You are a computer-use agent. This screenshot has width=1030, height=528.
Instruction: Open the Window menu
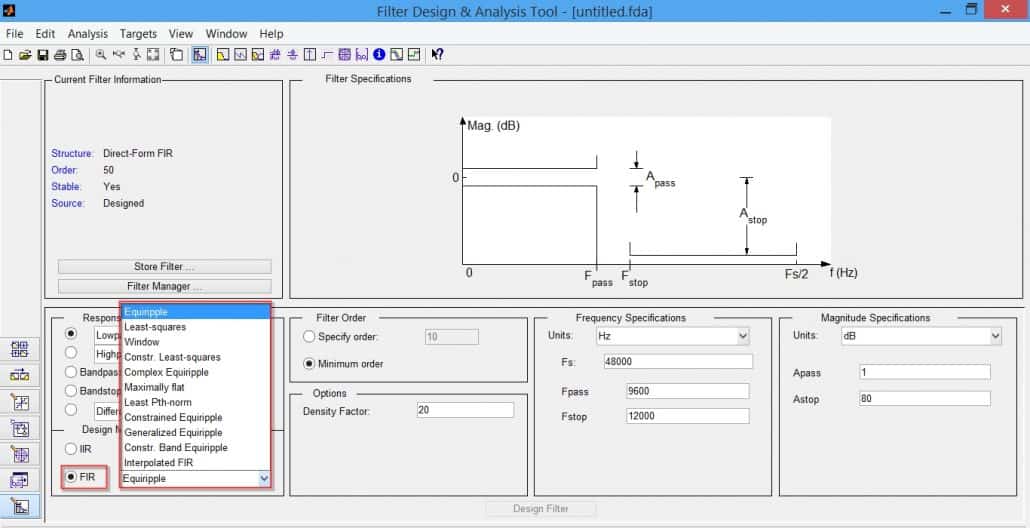pos(226,33)
